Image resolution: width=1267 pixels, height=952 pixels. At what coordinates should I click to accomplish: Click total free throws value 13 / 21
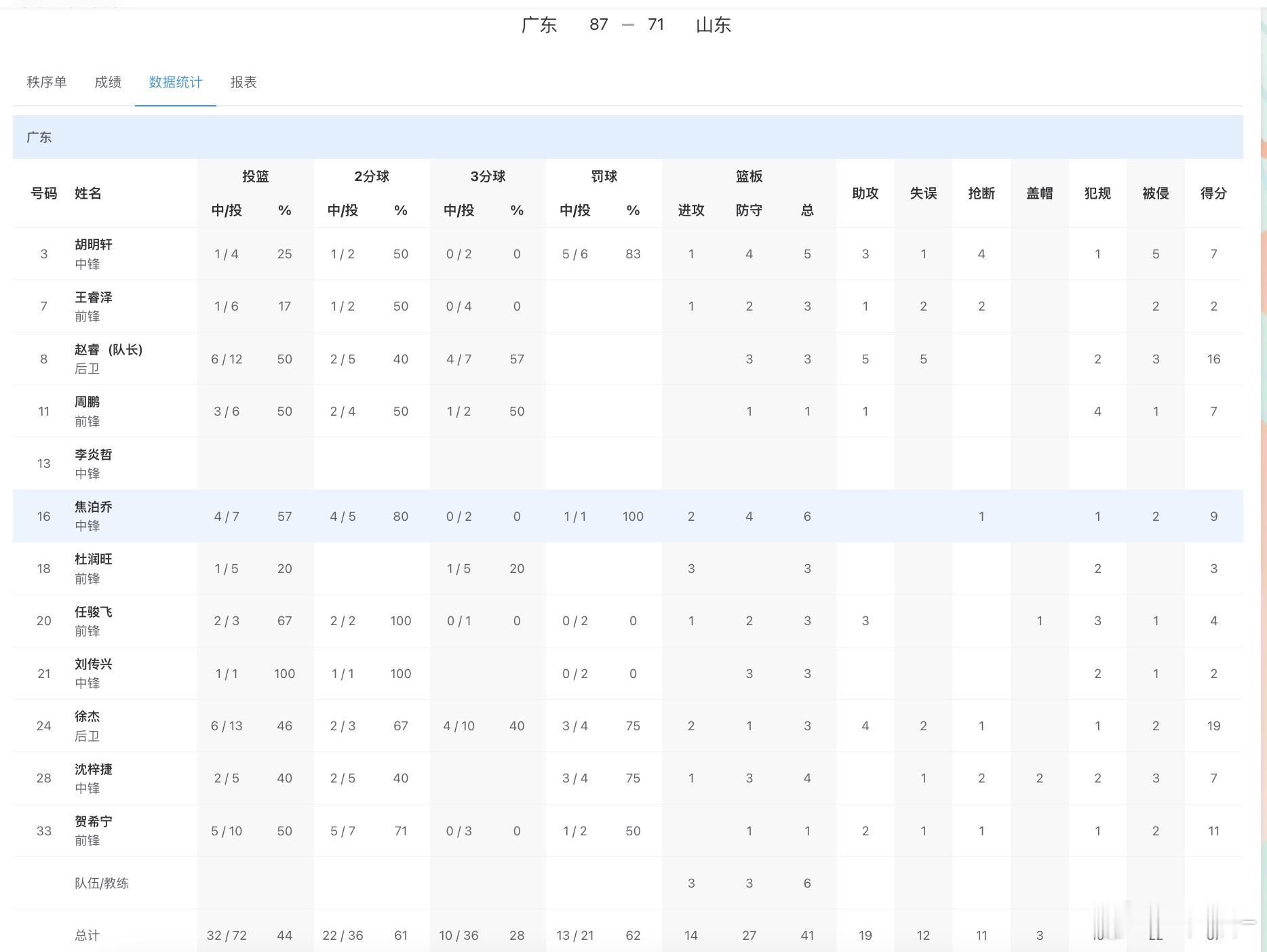click(x=575, y=935)
